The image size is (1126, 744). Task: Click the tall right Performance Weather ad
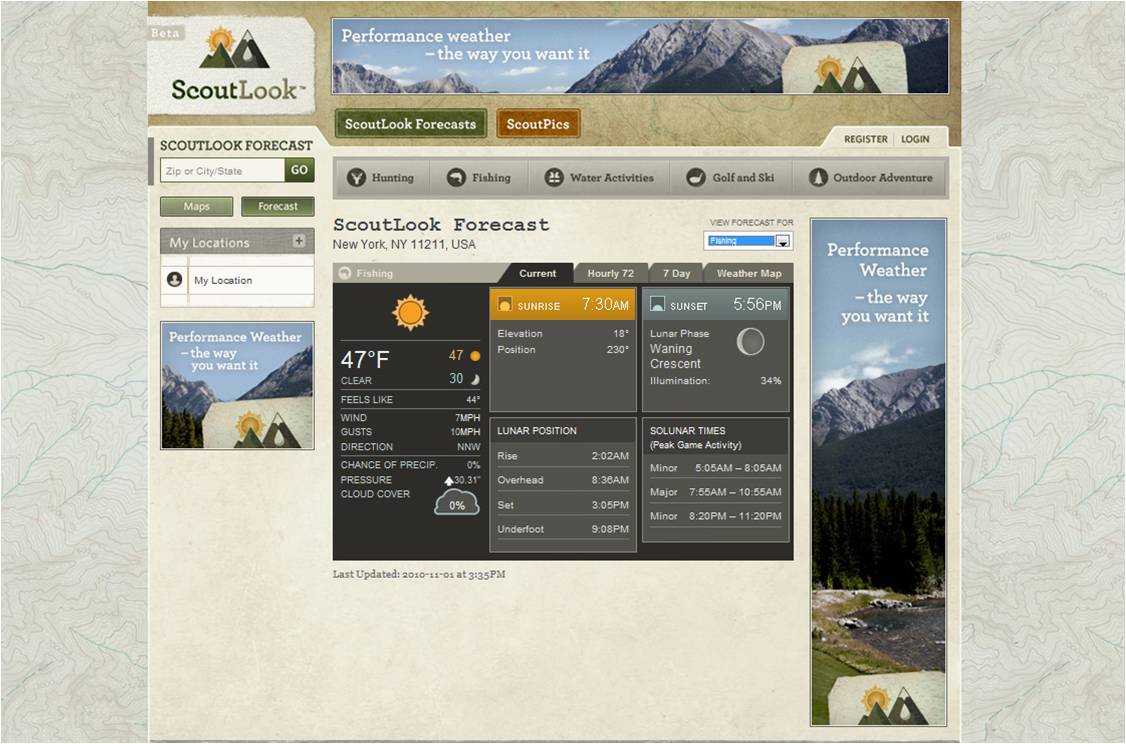pyautogui.click(x=878, y=472)
